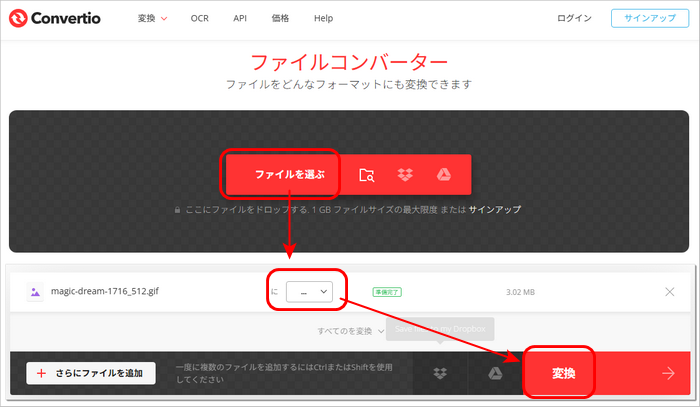Image resolution: width=700 pixels, height=407 pixels.
Task: Expand the すべてのを変換 dropdown
Action: (x=350, y=331)
